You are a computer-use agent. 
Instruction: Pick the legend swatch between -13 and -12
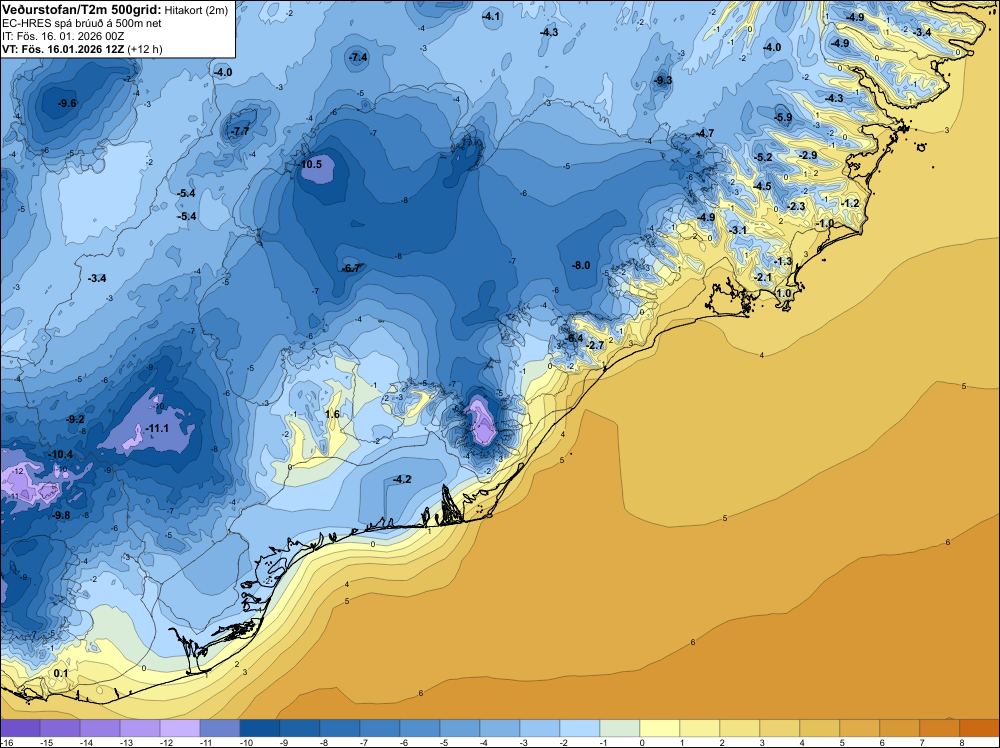(x=140, y=728)
